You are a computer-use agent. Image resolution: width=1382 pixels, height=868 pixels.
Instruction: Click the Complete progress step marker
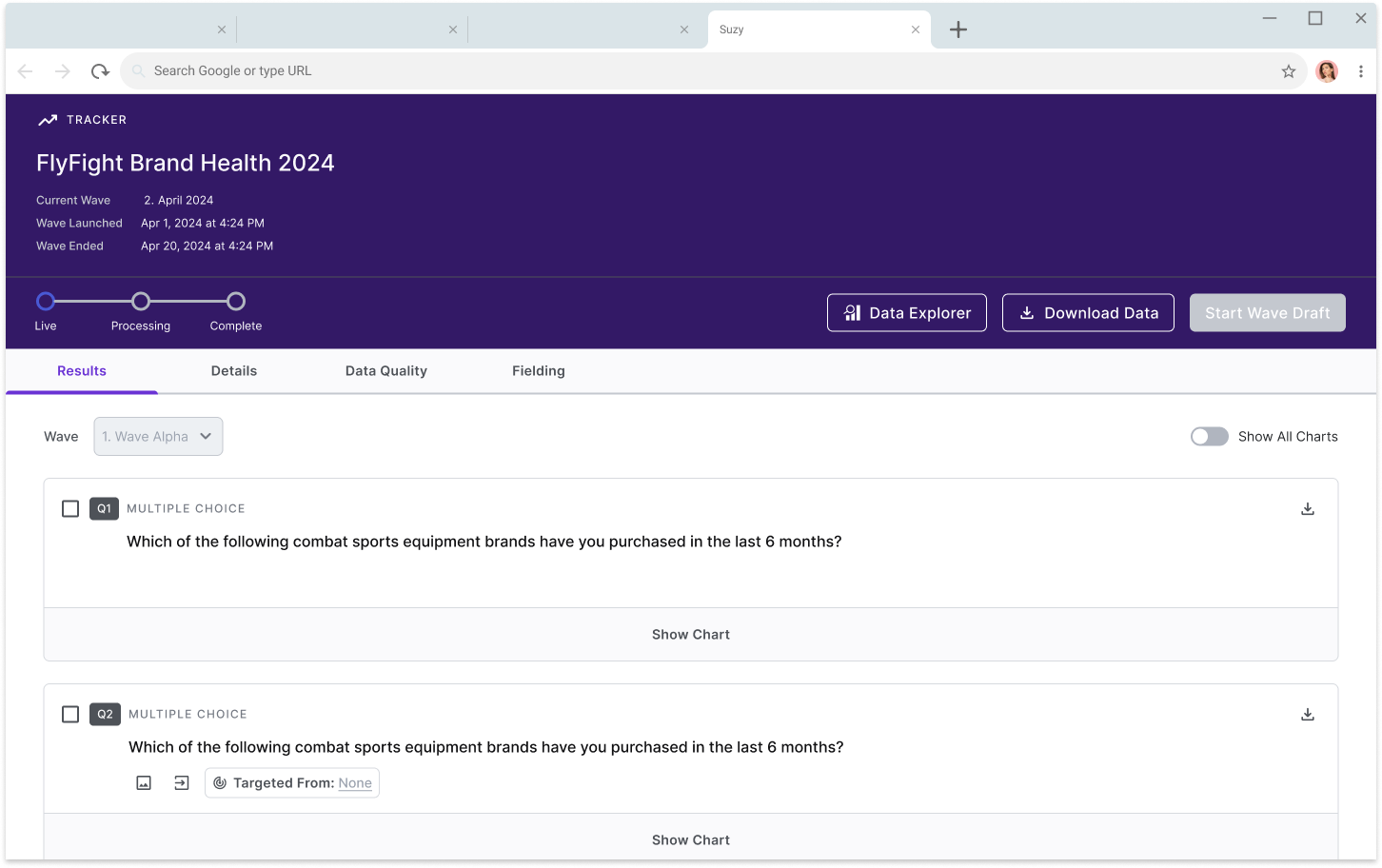pos(236,302)
